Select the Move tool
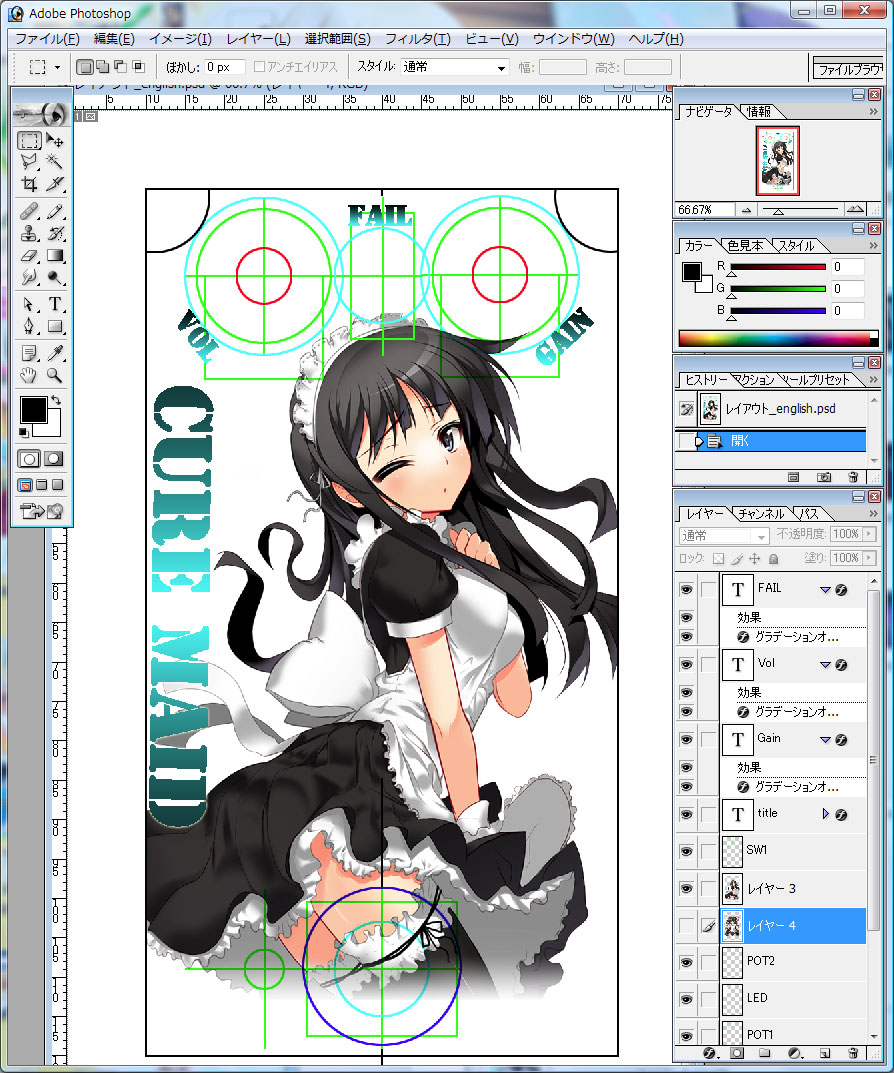Viewport: 894px width, 1073px height. [55, 141]
